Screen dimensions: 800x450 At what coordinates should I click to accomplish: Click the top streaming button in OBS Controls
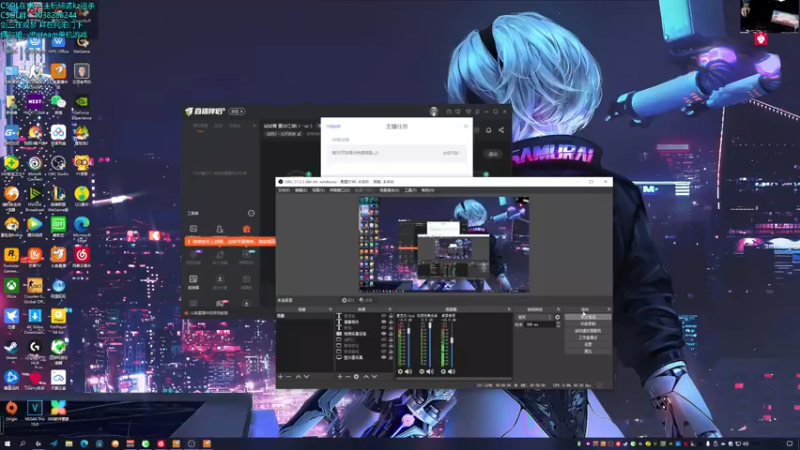[x=588, y=317]
